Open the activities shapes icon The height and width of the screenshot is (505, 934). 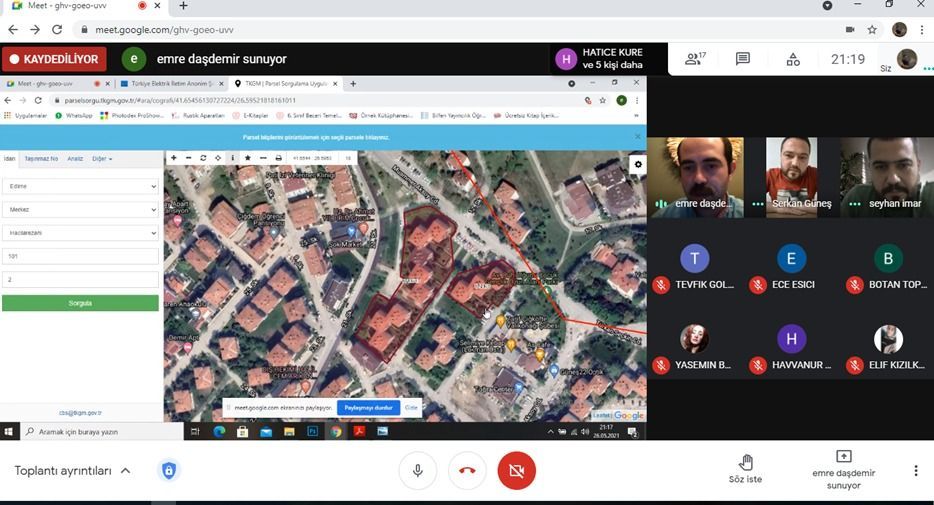click(x=792, y=59)
